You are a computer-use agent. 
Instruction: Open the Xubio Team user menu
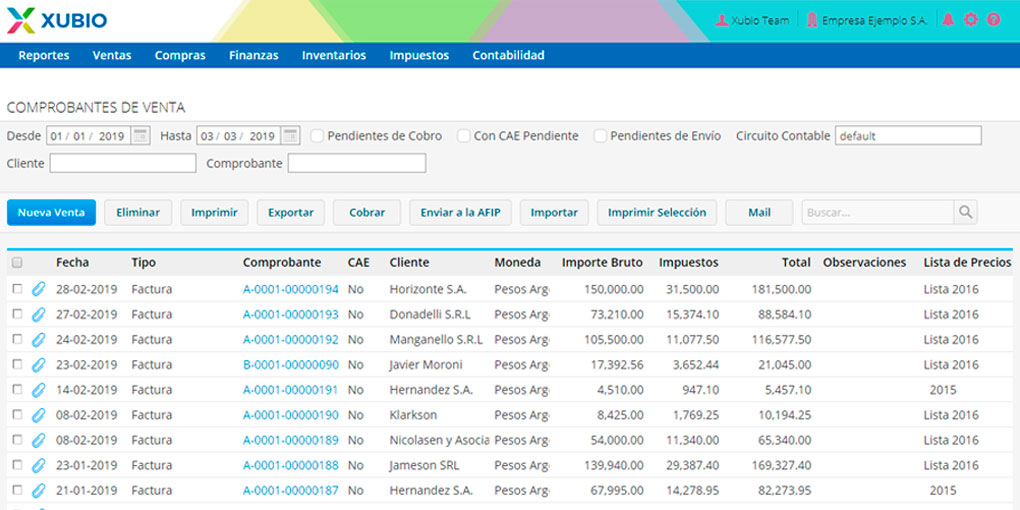753,20
